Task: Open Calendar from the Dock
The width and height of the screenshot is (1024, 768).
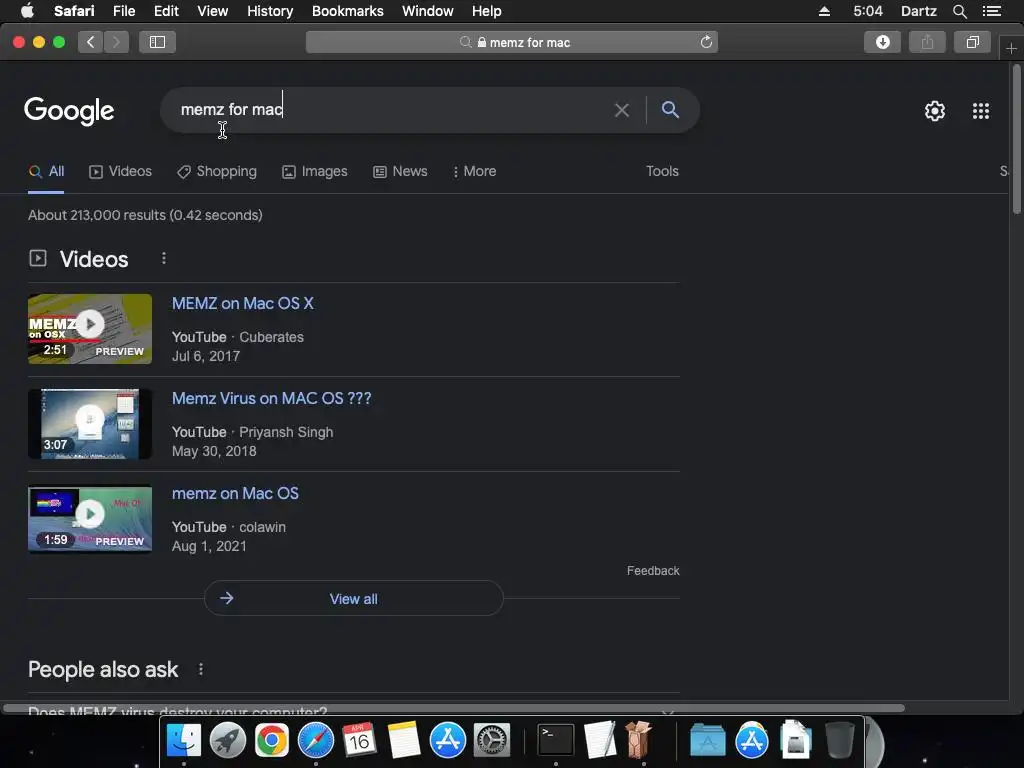Action: click(359, 740)
